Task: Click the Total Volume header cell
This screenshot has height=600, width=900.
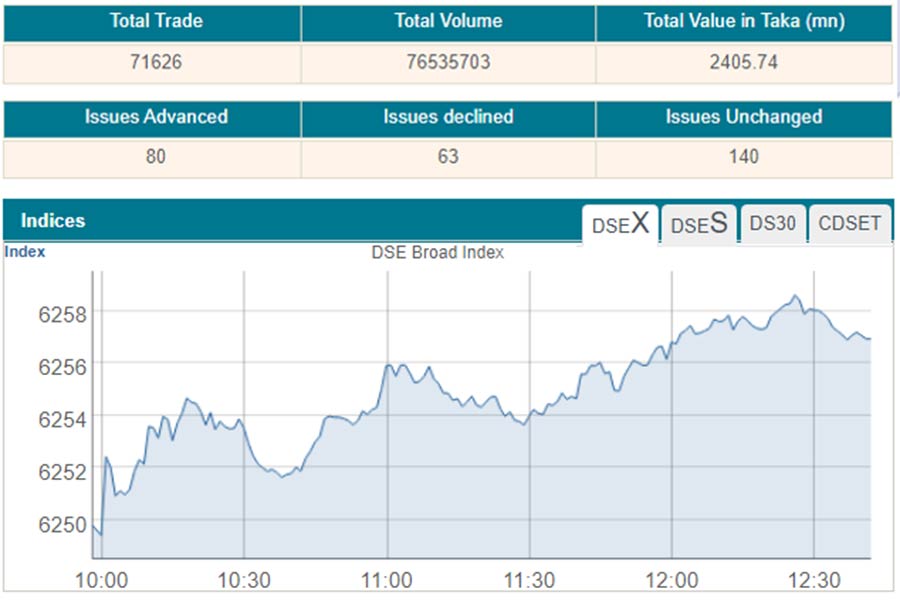Action: click(448, 21)
